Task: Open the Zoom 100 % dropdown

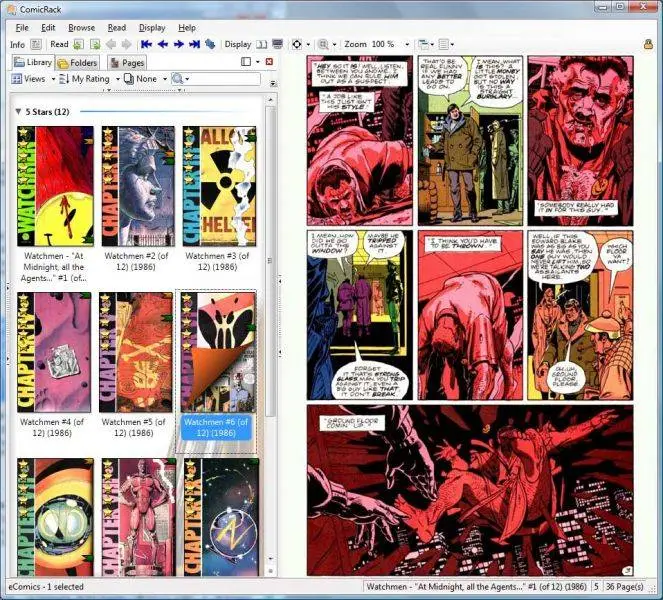Action: [407, 44]
